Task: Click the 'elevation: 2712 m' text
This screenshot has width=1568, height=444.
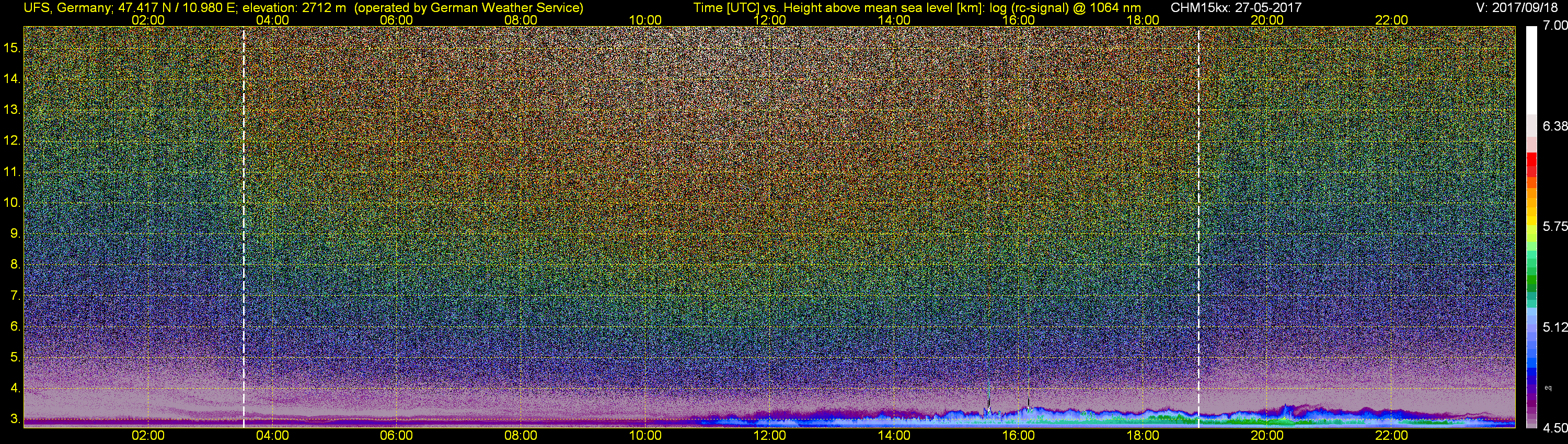Action: [x=295, y=7]
